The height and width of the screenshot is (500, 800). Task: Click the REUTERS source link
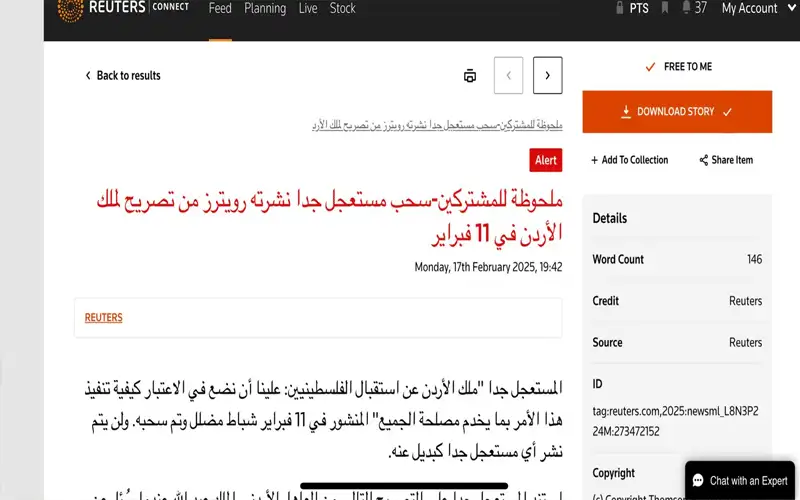click(104, 317)
